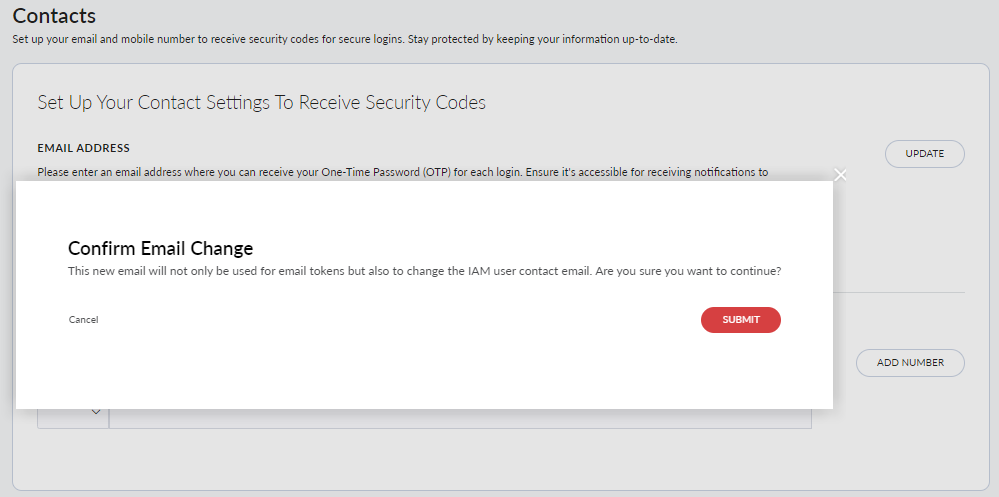Open the phone country selector box
This screenshot has height=497, width=999.
tap(73, 417)
